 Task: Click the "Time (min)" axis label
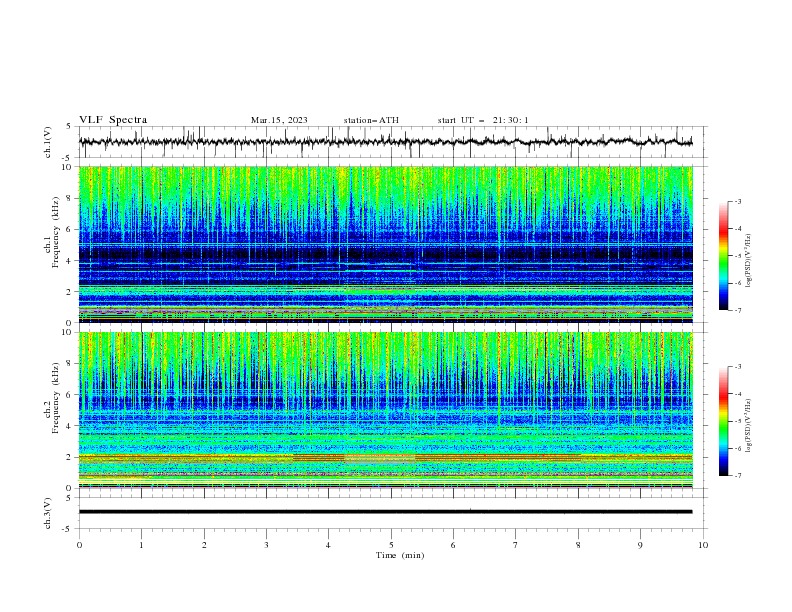tap(400, 555)
